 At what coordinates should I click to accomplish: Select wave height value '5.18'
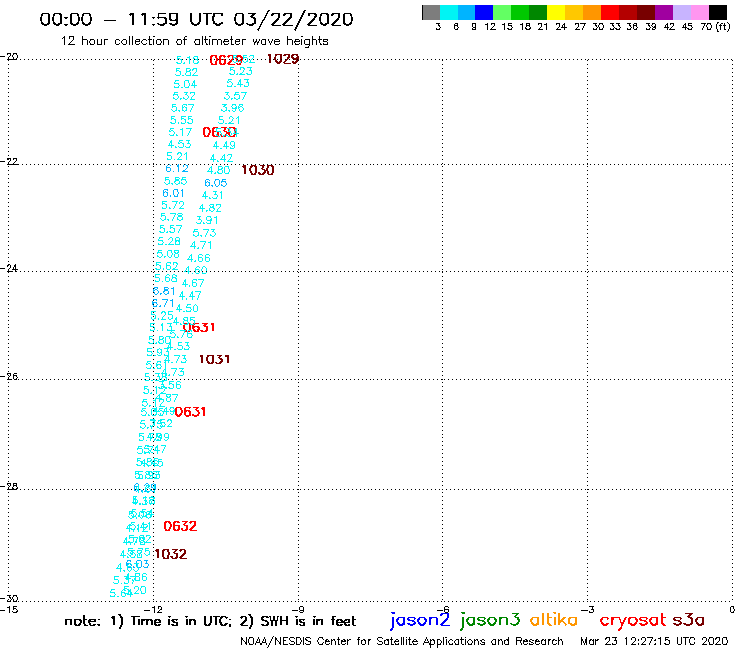coord(187,60)
